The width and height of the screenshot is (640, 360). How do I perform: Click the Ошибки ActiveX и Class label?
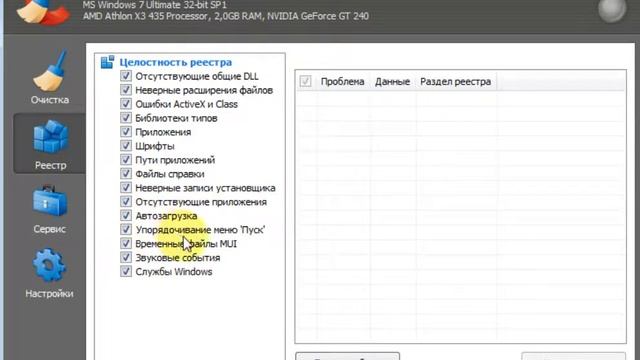(x=187, y=104)
